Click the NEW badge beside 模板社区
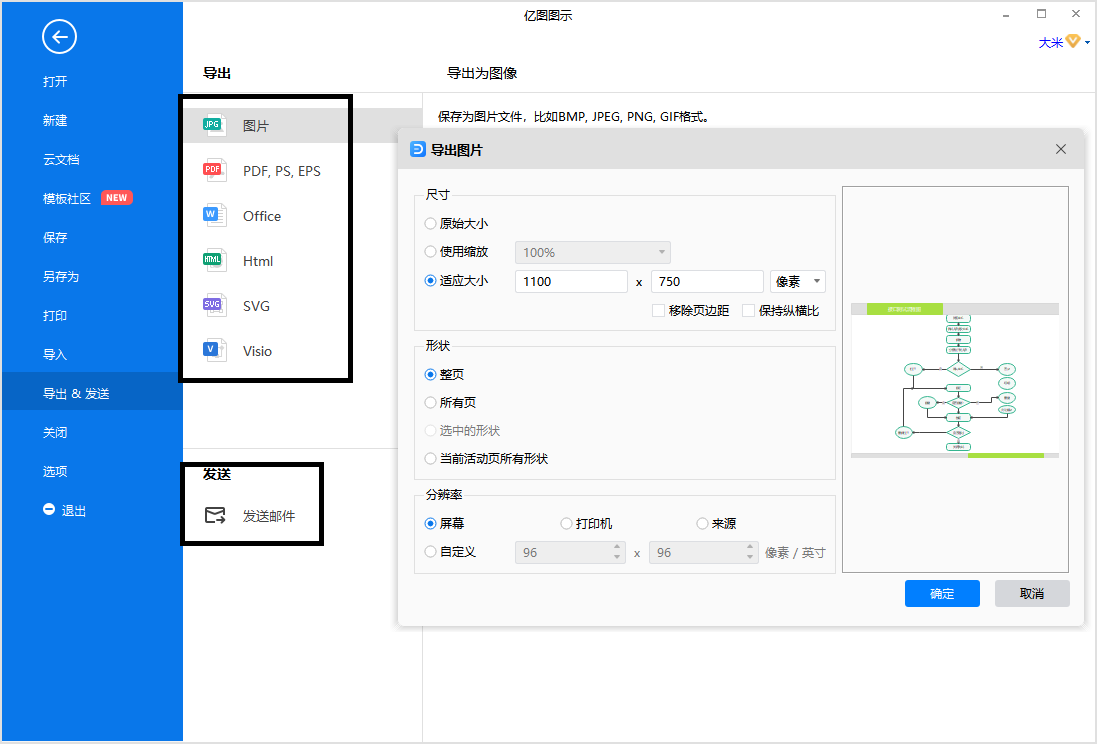Image resolution: width=1097 pixels, height=744 pixels. tap(117, 198)
